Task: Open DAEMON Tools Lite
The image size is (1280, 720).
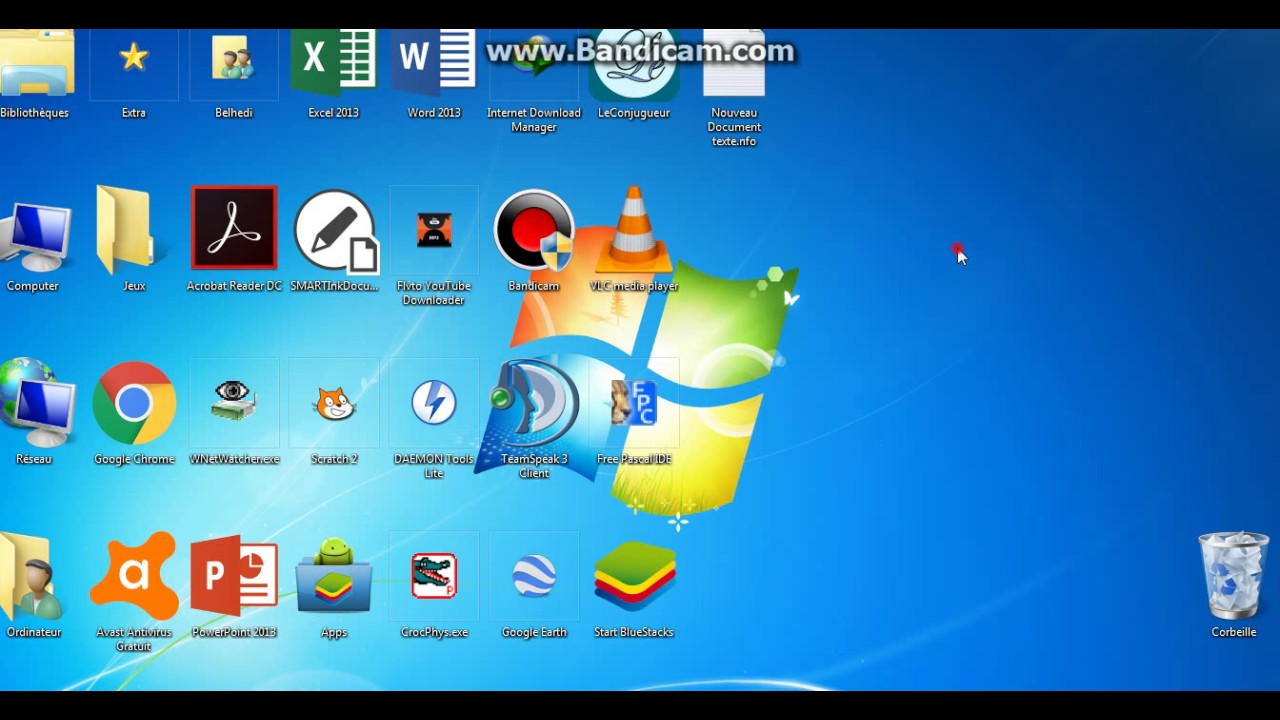Action: pos(434,402)
